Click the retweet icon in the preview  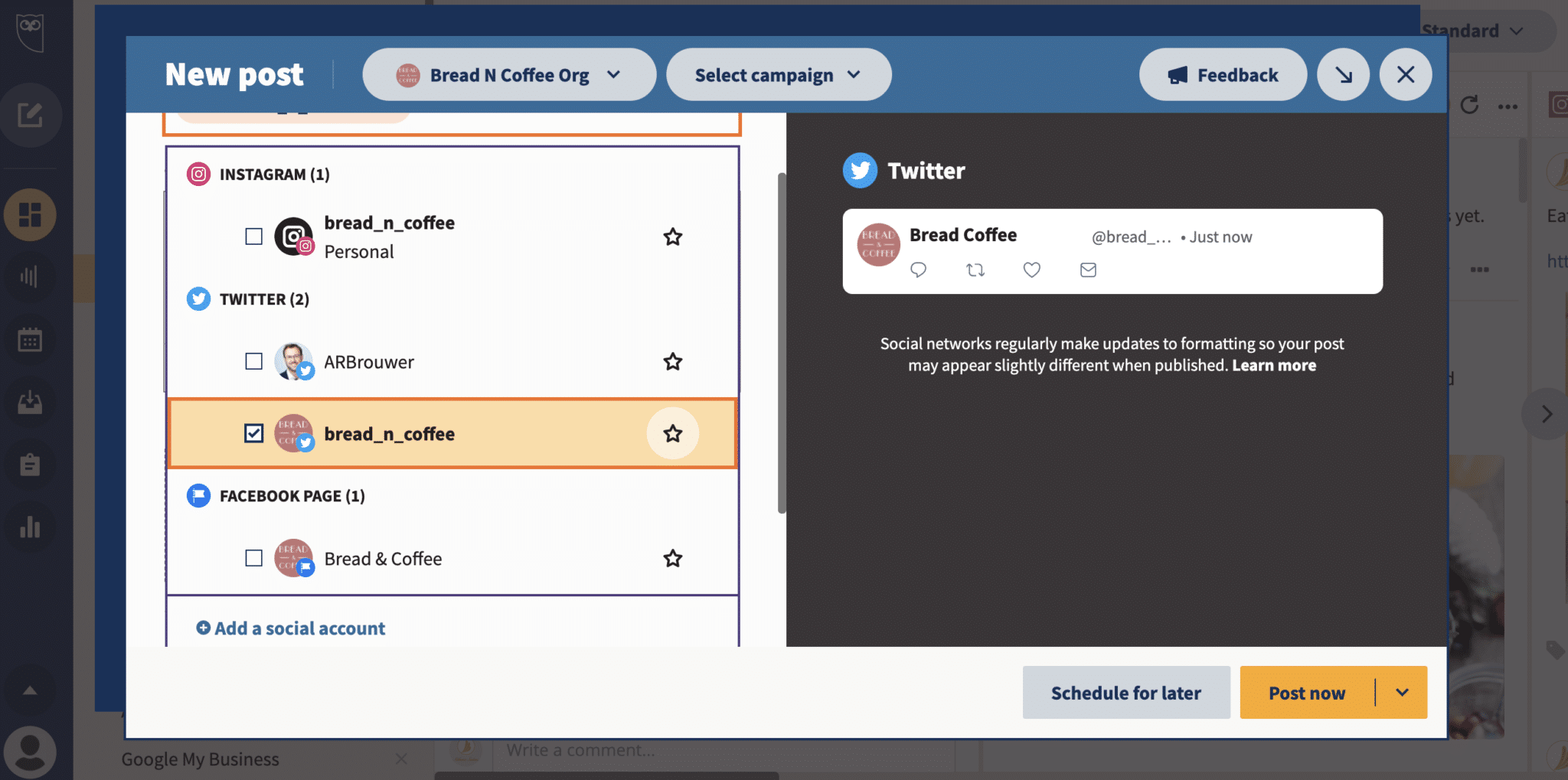[975, 269]
